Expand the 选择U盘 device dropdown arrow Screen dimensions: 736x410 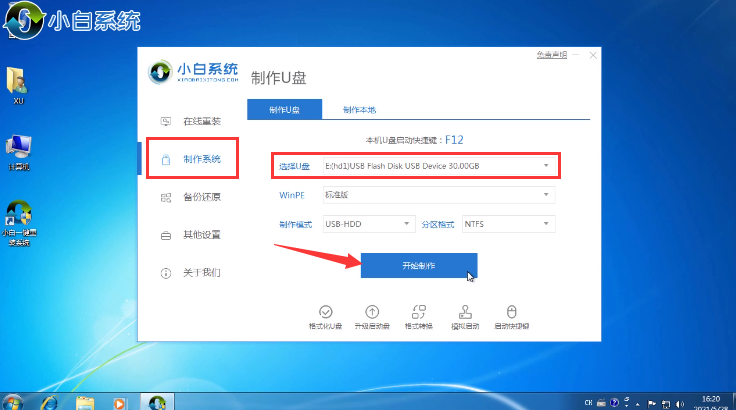click(546, 166)
